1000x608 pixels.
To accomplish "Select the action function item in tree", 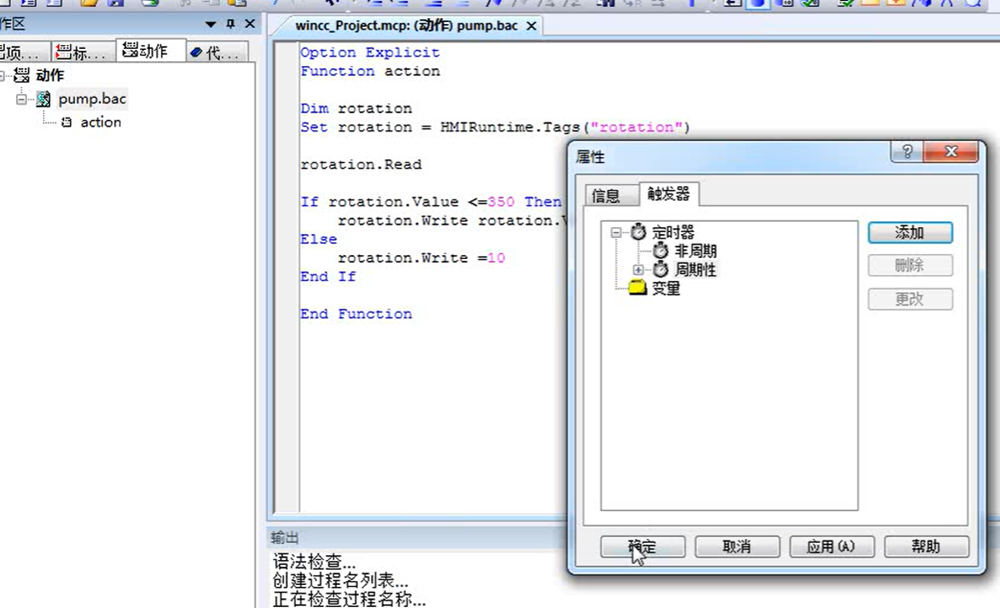I will (x=100, y=122).
